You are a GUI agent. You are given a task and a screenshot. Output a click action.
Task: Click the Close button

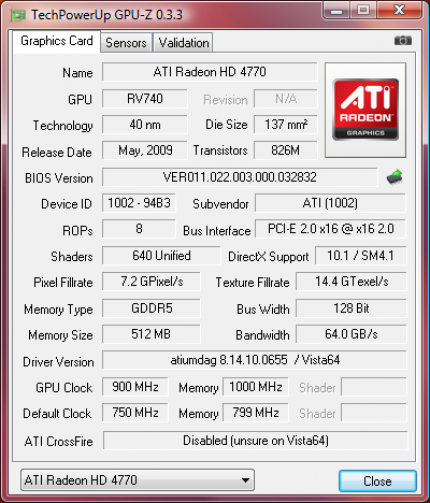tap(378, 481)
